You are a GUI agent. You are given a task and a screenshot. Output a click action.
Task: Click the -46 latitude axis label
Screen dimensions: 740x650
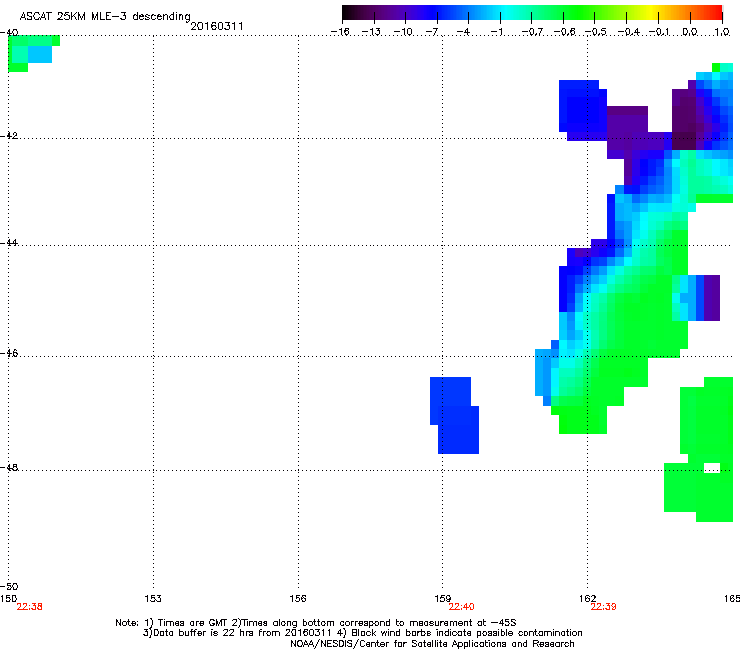[9, 353]
